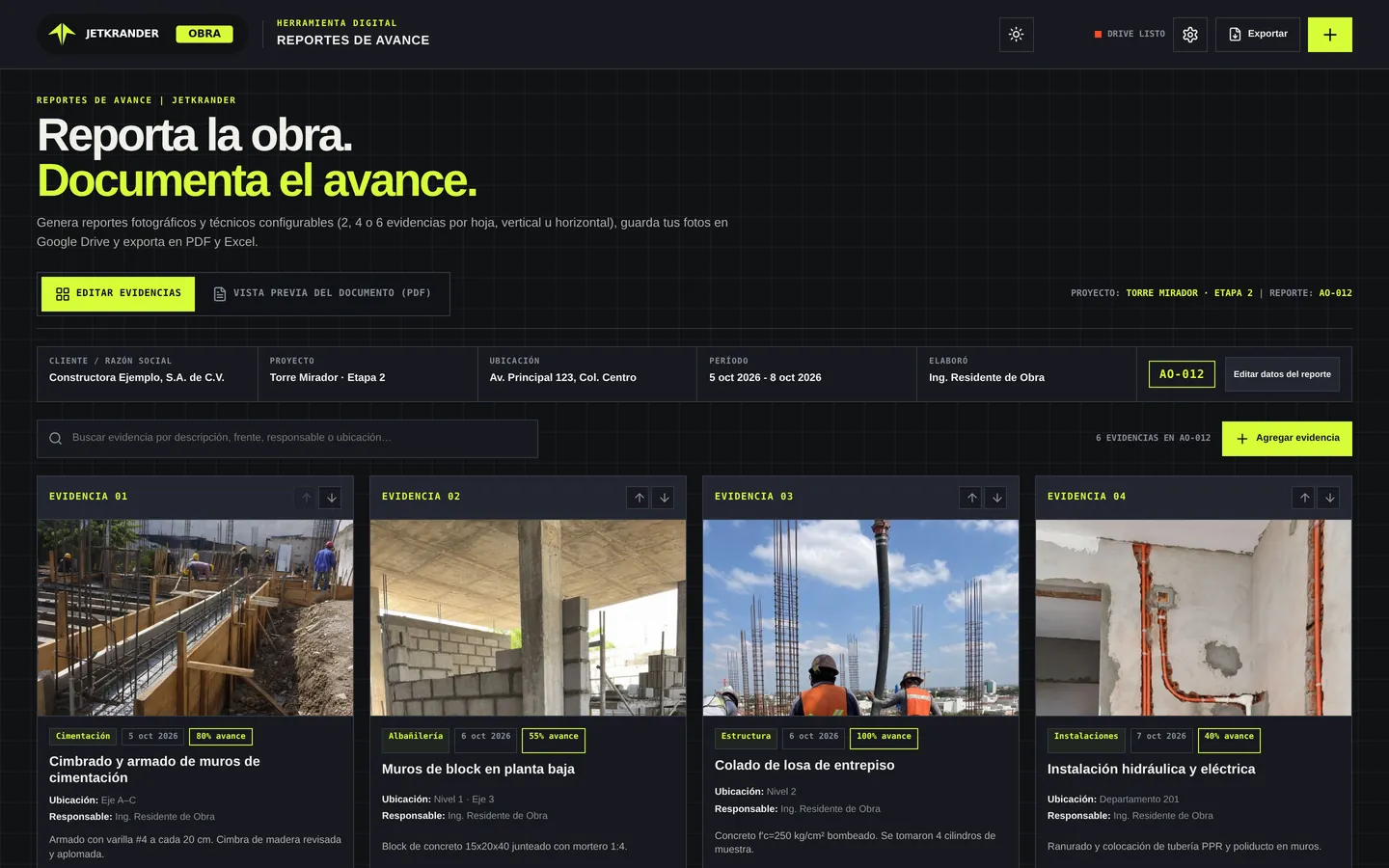Toggle the light/dark theme sun icon
Screen dimensions: 1389x868
1016,35
